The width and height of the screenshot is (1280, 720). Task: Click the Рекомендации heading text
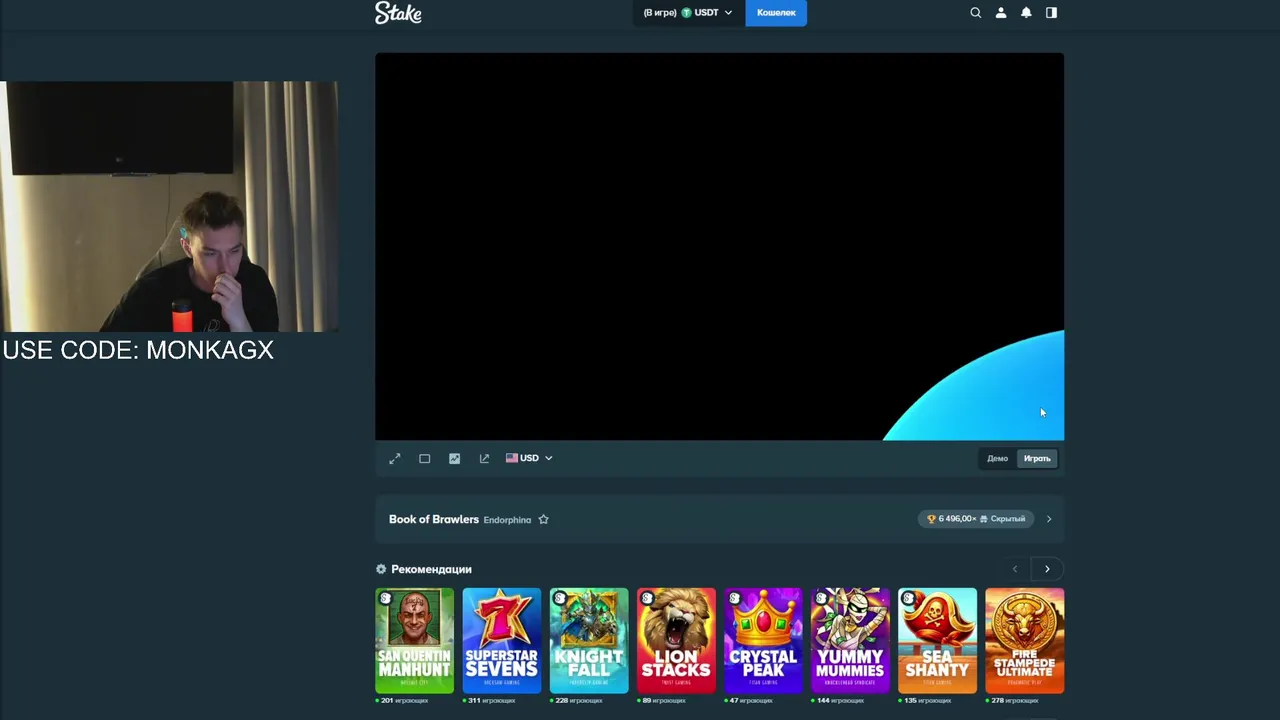pyautogui.click(x=431, y=569)
